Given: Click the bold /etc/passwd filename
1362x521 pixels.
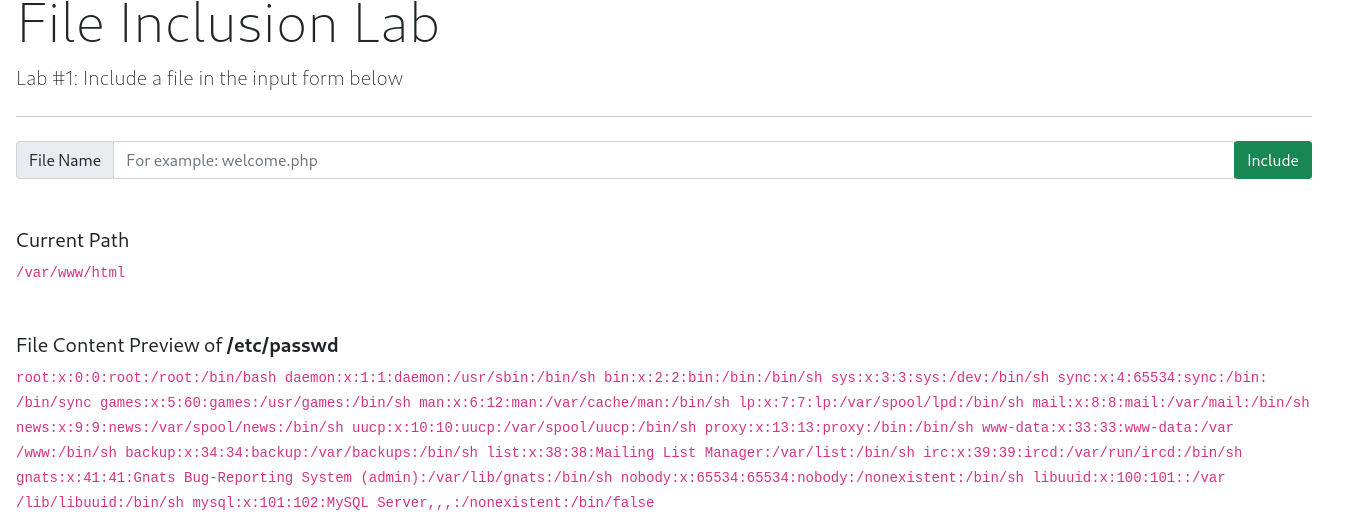Looking at the screenshot, I should [x=283, y=345].
